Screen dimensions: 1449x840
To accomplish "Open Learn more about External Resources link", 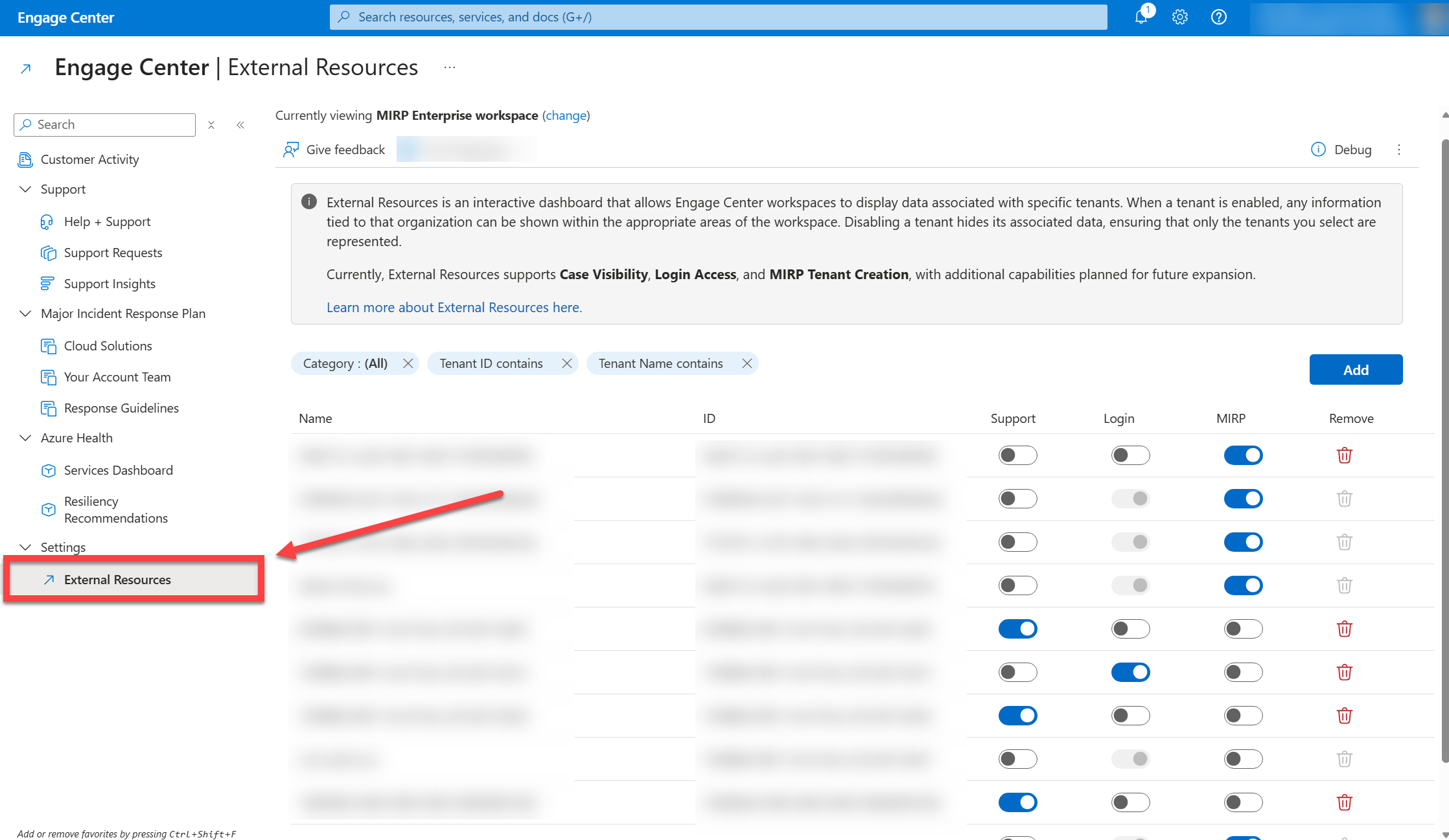I will (454, 308).
